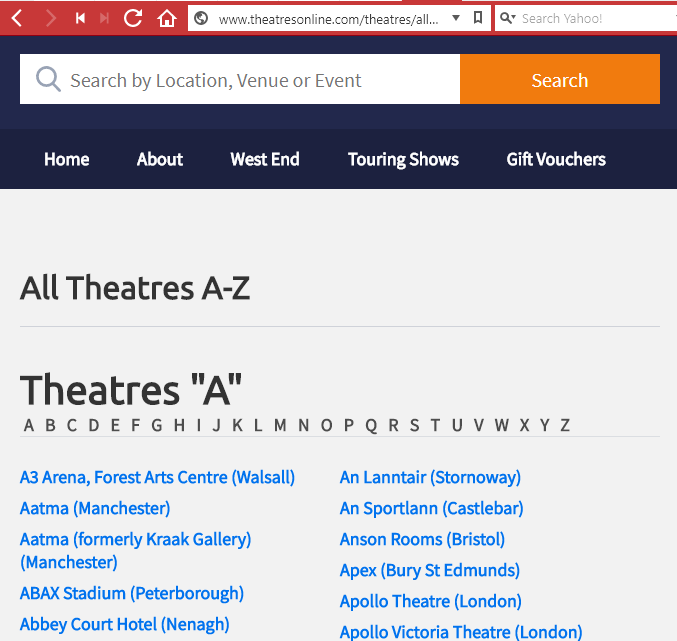Select letter R in the alphabet index
Image resolution: width=677 pixels, height=641 pixels.
coord(393,425)
